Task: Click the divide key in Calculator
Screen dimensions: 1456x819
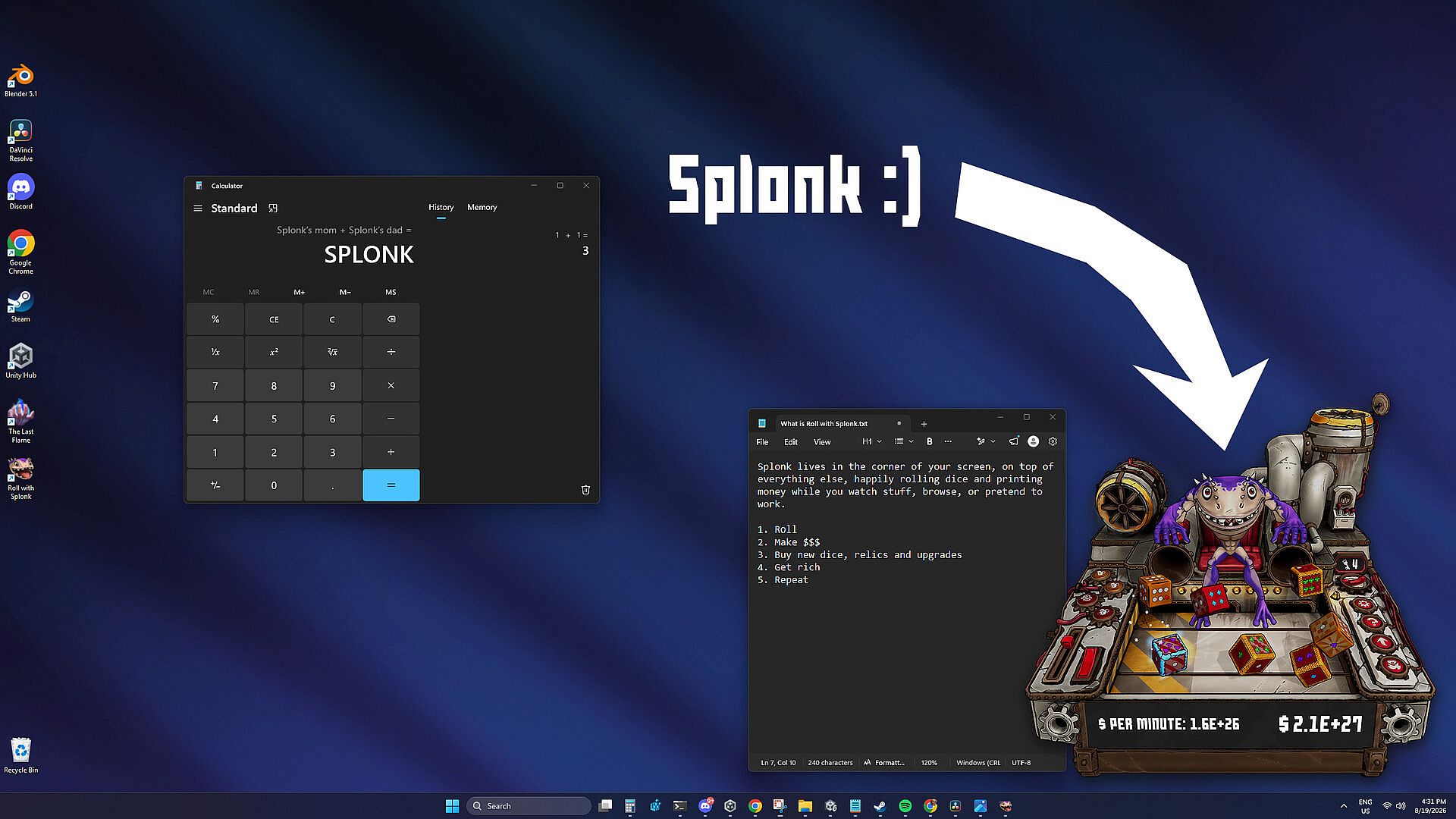Action: [391, 352]
